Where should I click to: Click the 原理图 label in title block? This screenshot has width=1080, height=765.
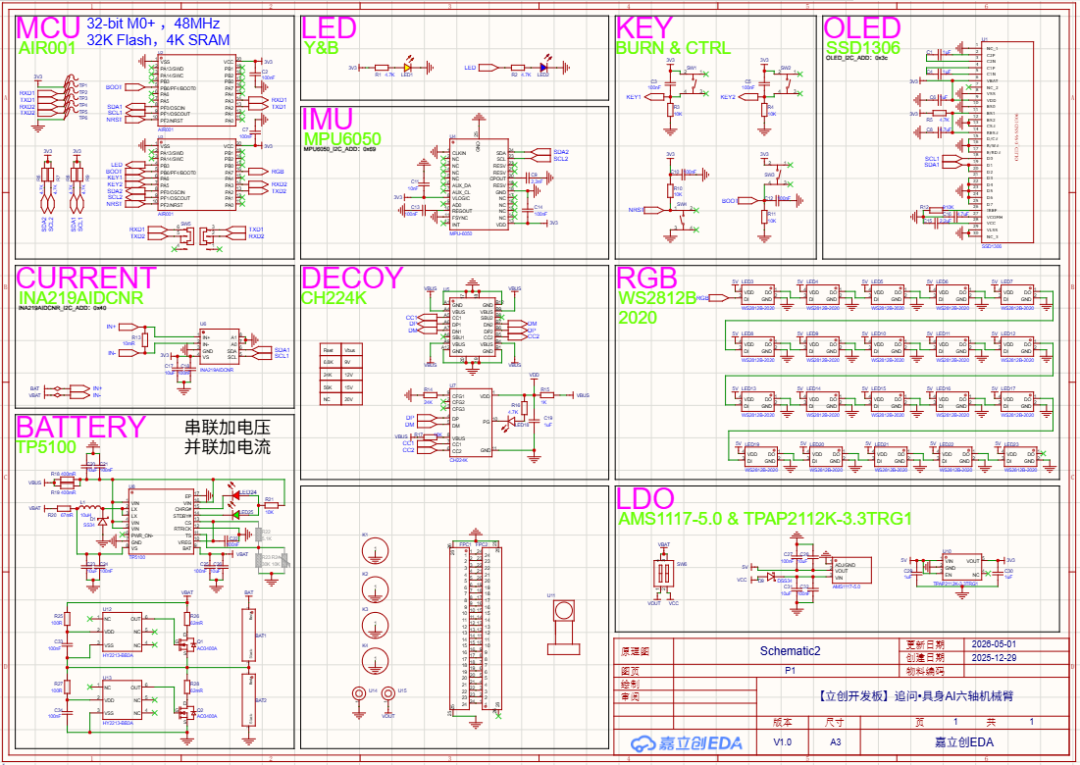(635, 651)
